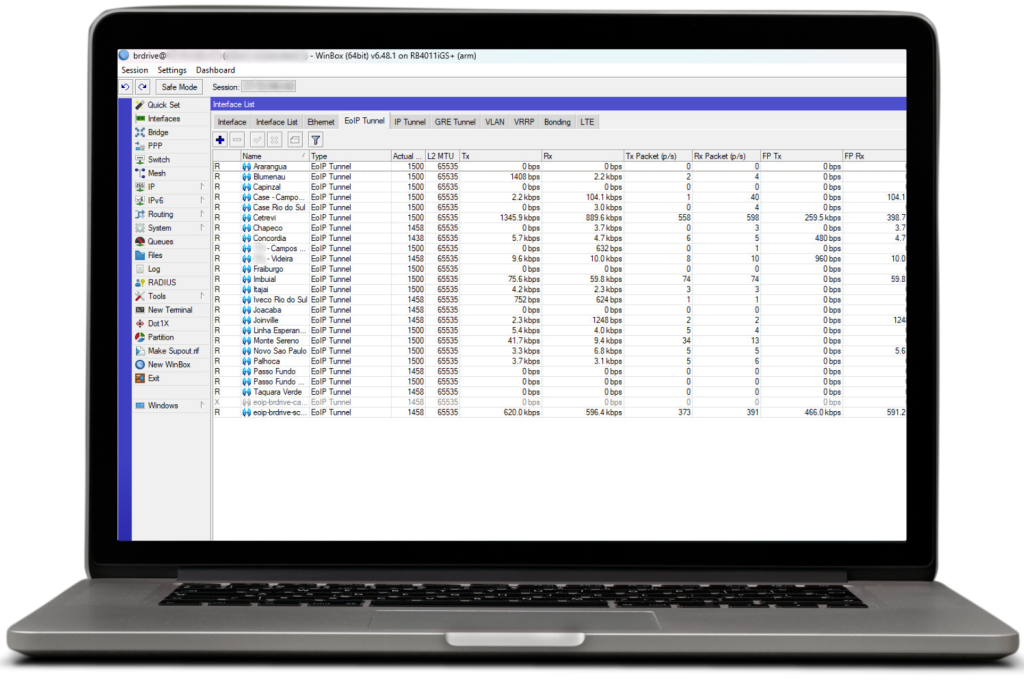The width and height of the screenshot is (1024, 683).
Task: Open the Log viewer
Action: coord(153,269)
